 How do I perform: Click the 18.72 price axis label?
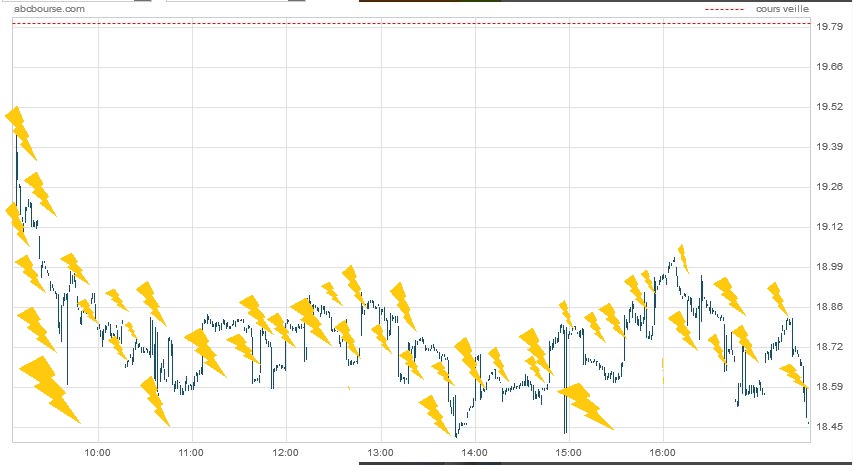[x=830, y=346]
